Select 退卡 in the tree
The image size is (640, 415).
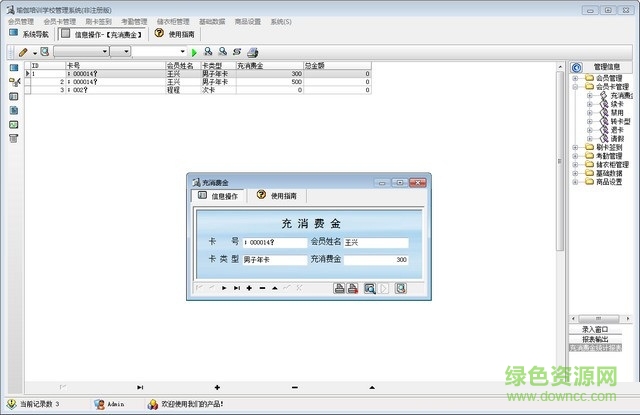(x=617, y=130)
